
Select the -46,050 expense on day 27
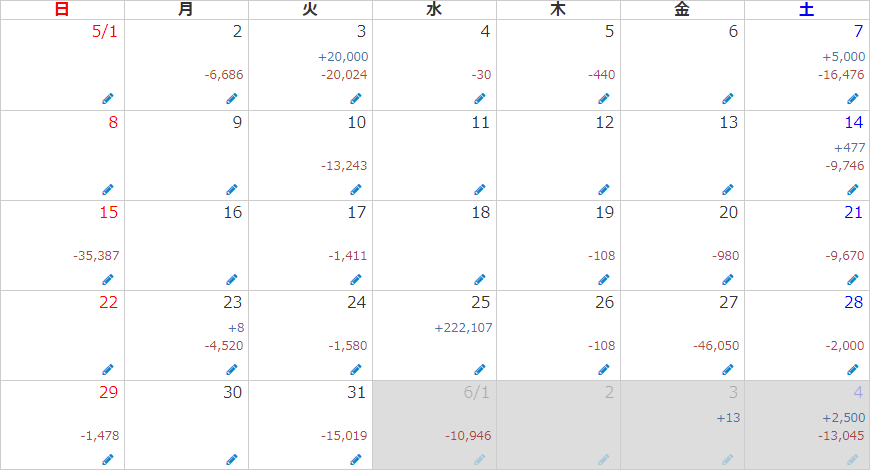coord(716,346)
